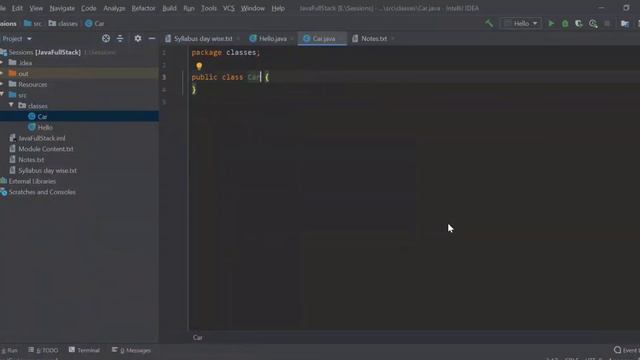
Task: Open the Edit menu
Action: click(x=17, y=8)
